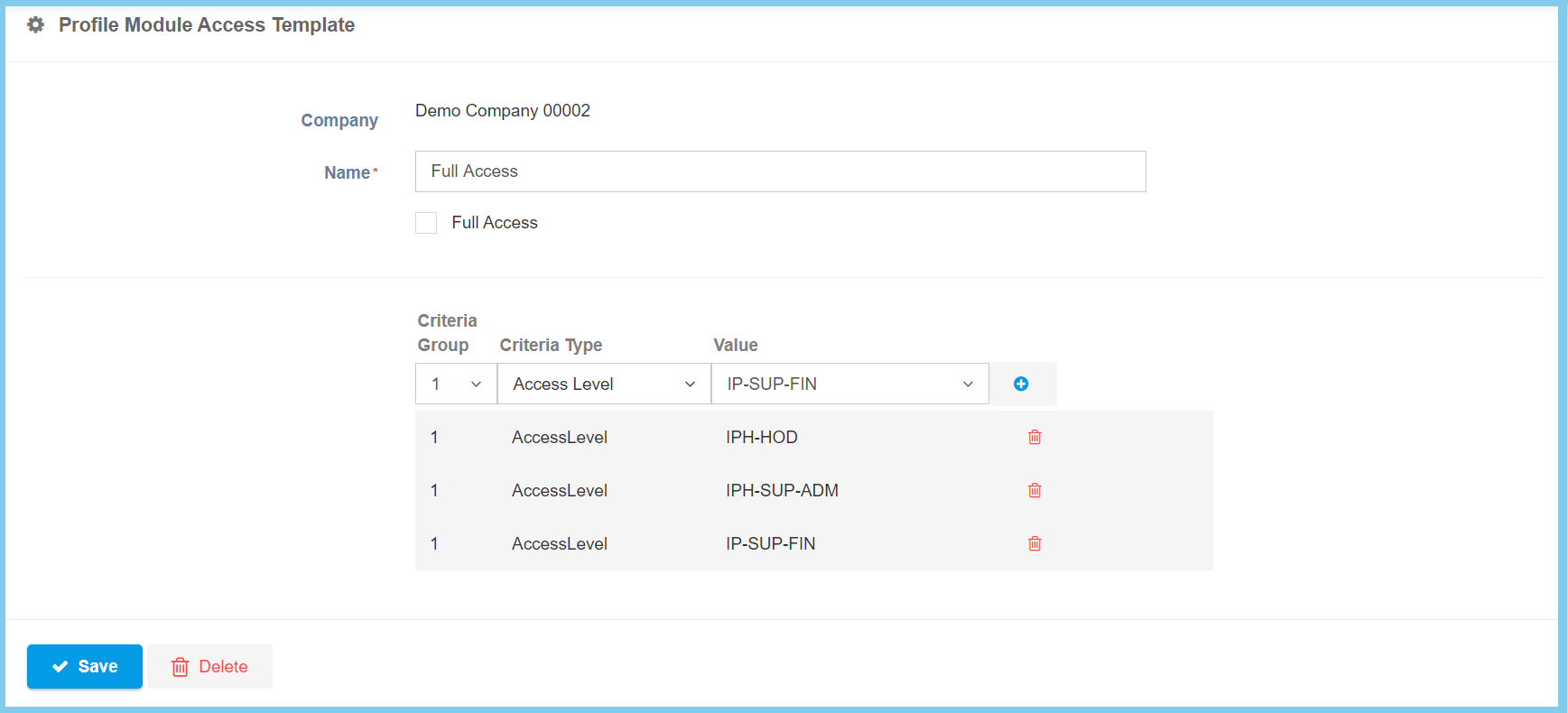Screen dimensions: 1568x713
Task: Click the Value column header
Action: click(735, 346)
